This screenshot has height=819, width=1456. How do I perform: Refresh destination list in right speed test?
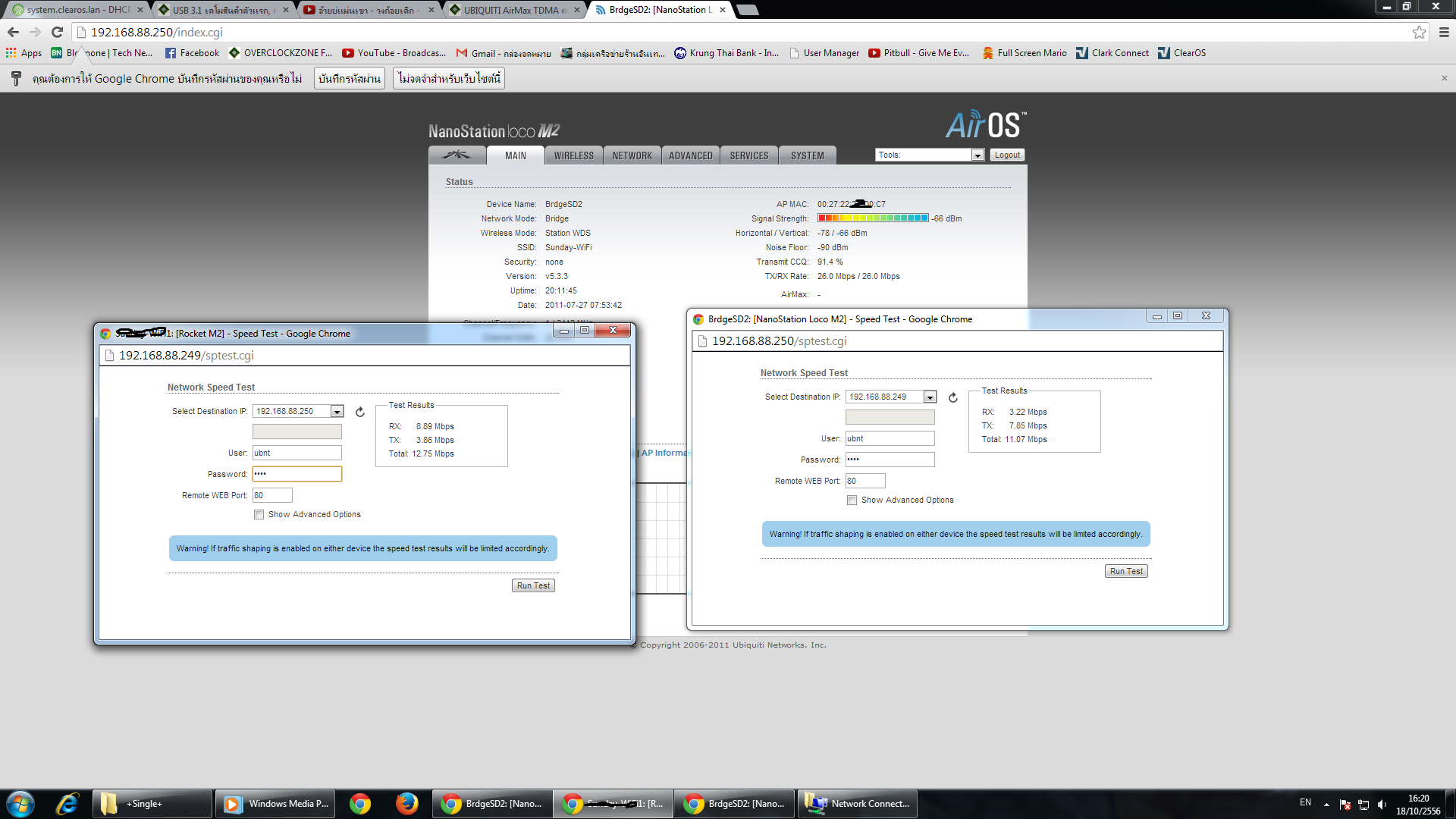click(953, 397)
